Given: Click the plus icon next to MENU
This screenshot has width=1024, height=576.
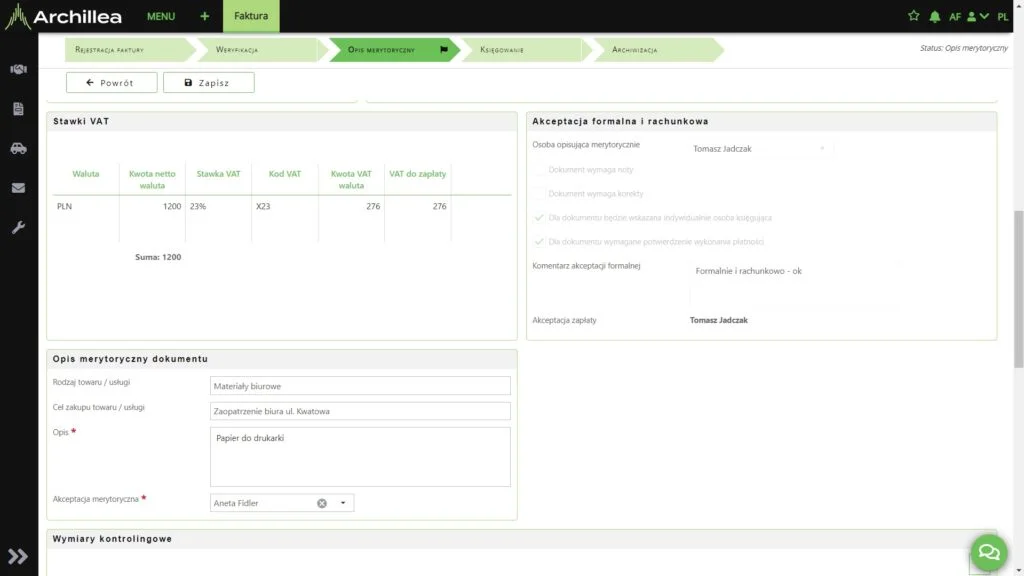Looking at the screenshot, I should (204, 16).
